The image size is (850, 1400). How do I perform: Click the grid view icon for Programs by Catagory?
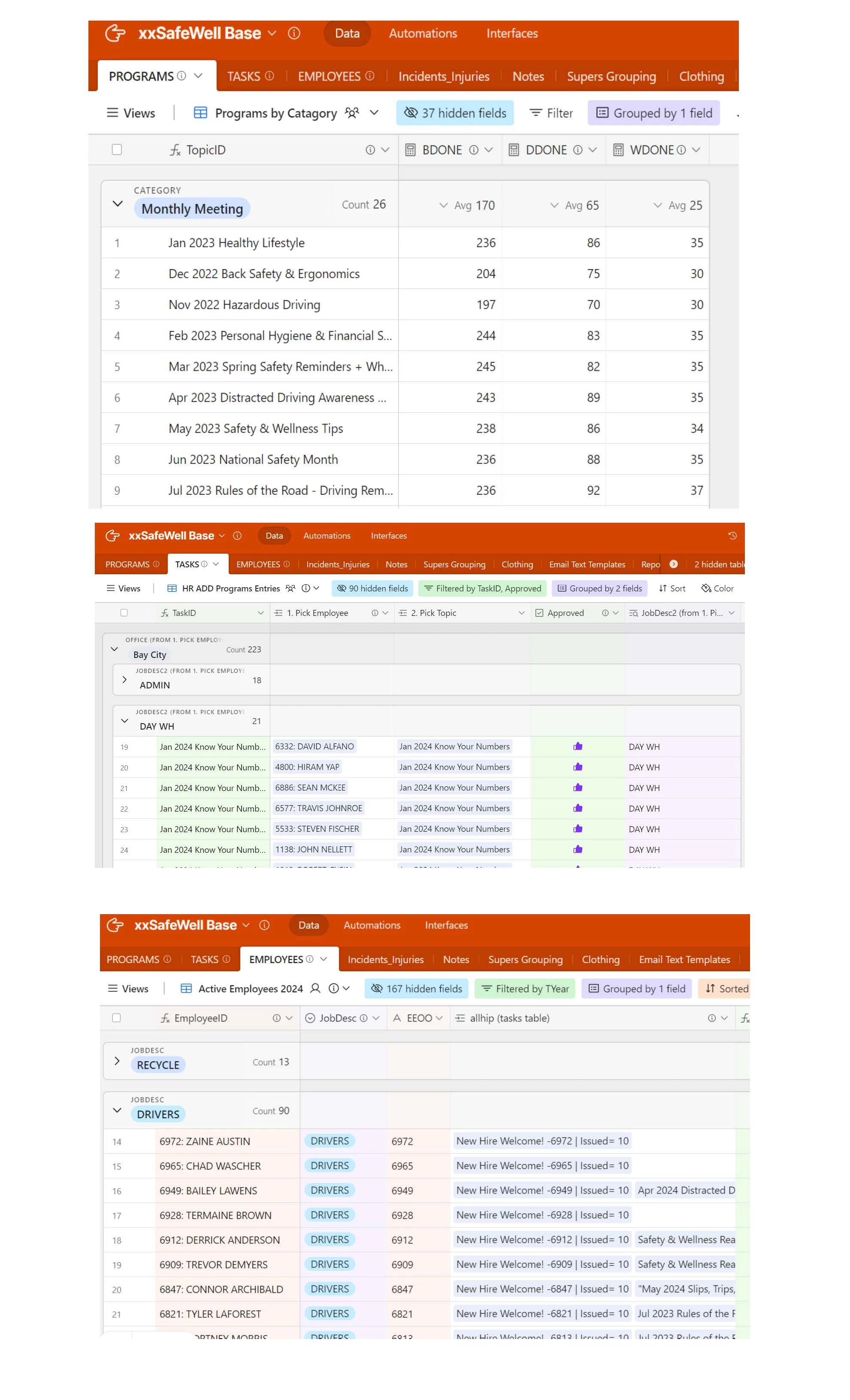click(200, 113)
